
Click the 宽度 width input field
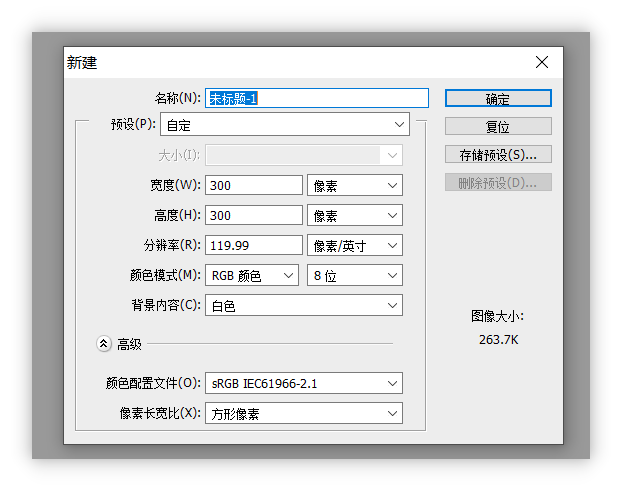[254, 185]
